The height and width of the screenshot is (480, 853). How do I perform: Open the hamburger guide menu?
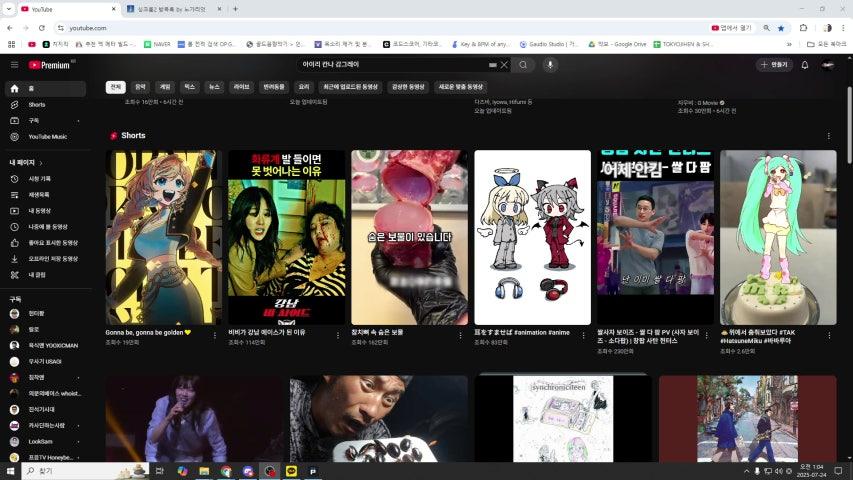[15, 65]
